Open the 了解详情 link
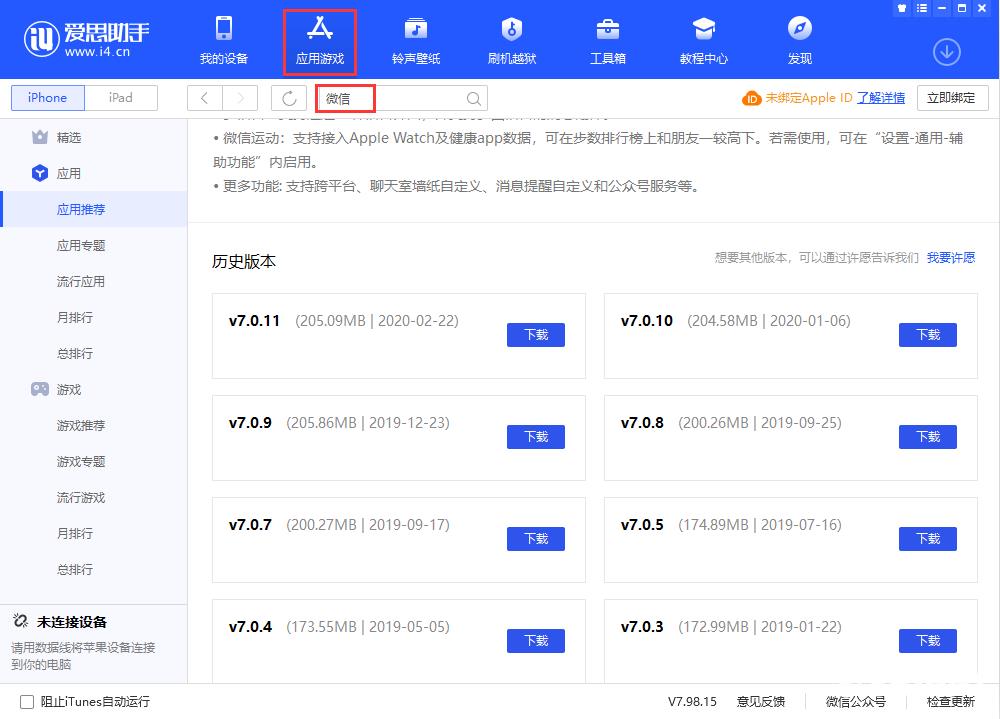Screen dimensions: 1000x719 pyautogui.click(x=881, y=98)
